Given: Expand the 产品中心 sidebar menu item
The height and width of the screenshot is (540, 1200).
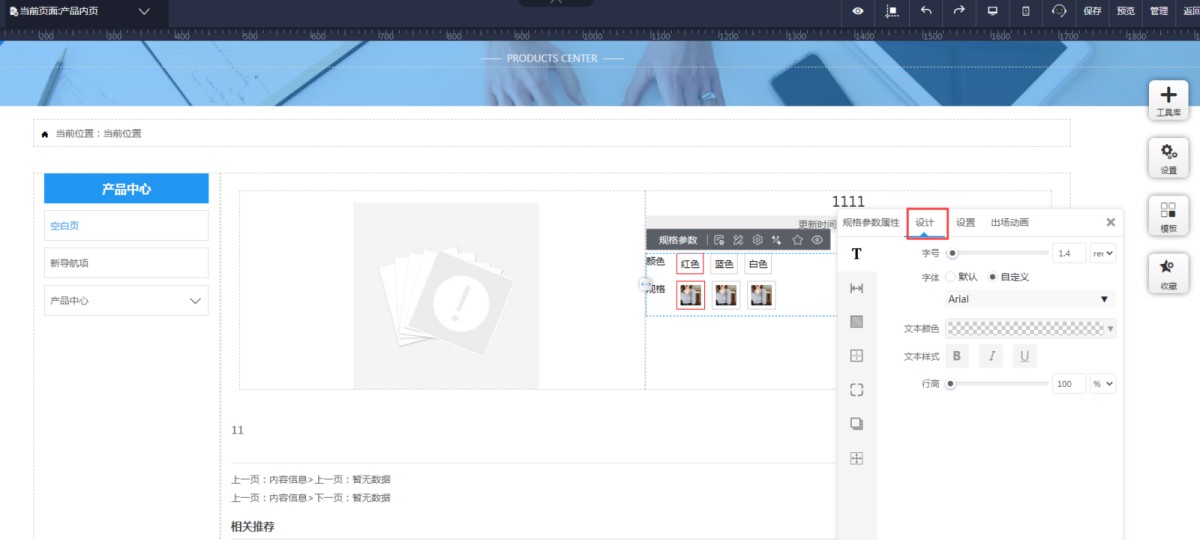Looking at the screenshot, I should (x=126, y=300).
